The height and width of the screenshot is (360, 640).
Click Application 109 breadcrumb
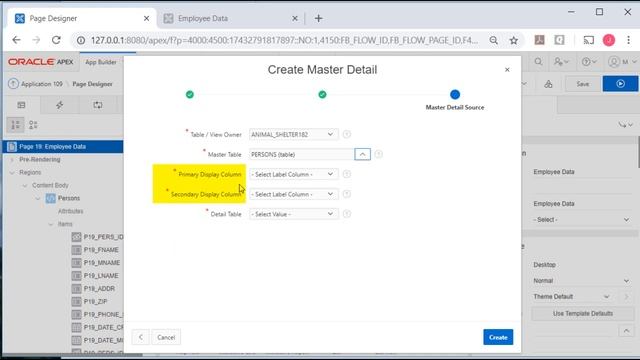point(42,84)
